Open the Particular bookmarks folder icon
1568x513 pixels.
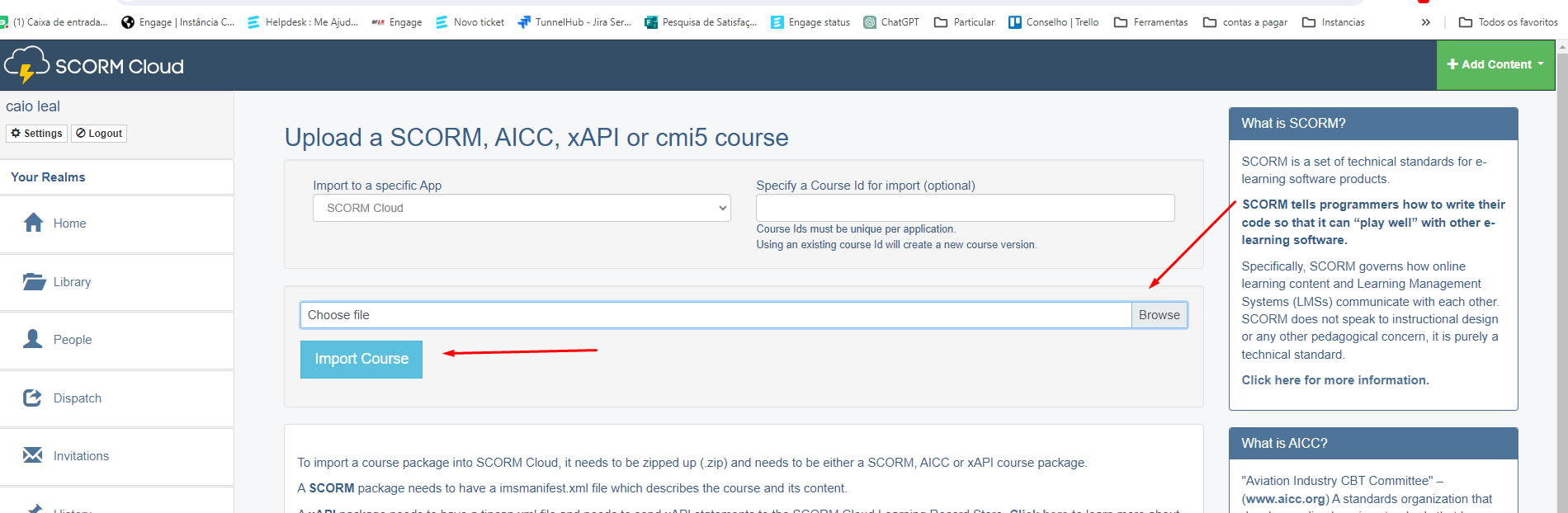pos(941,22)
